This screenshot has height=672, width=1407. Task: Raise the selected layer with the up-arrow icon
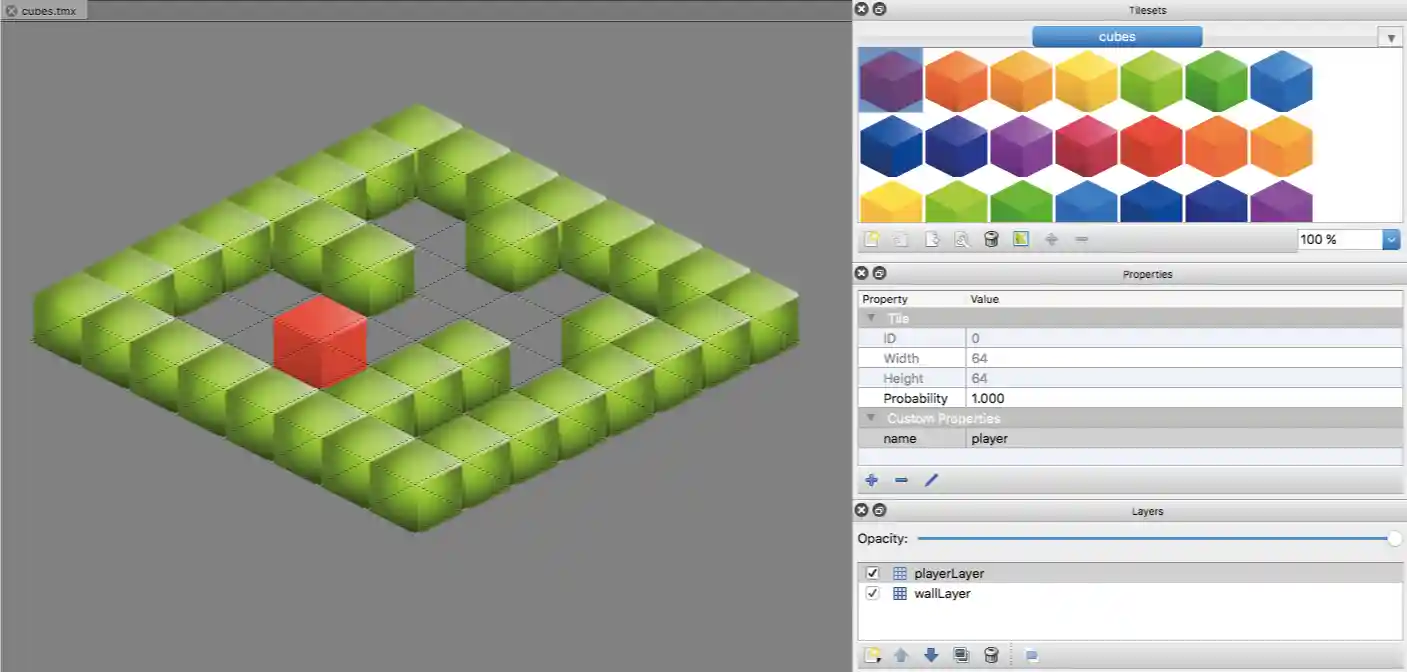click(901, 655)
